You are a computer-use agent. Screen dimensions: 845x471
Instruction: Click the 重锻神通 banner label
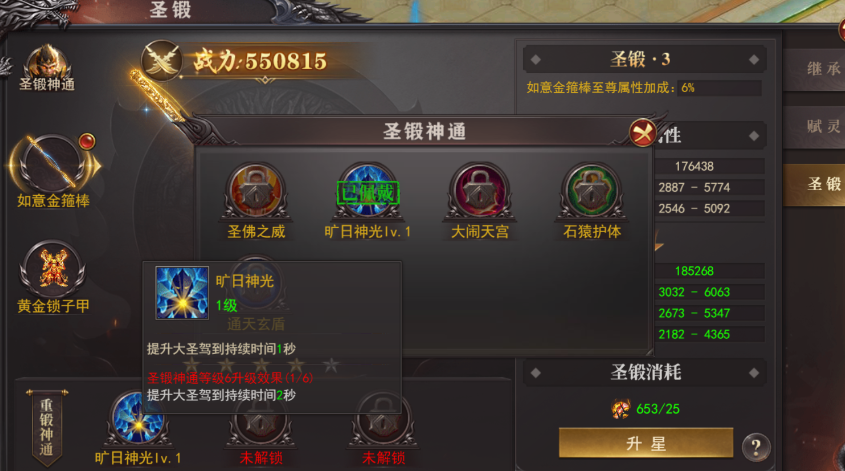point(46,427)
